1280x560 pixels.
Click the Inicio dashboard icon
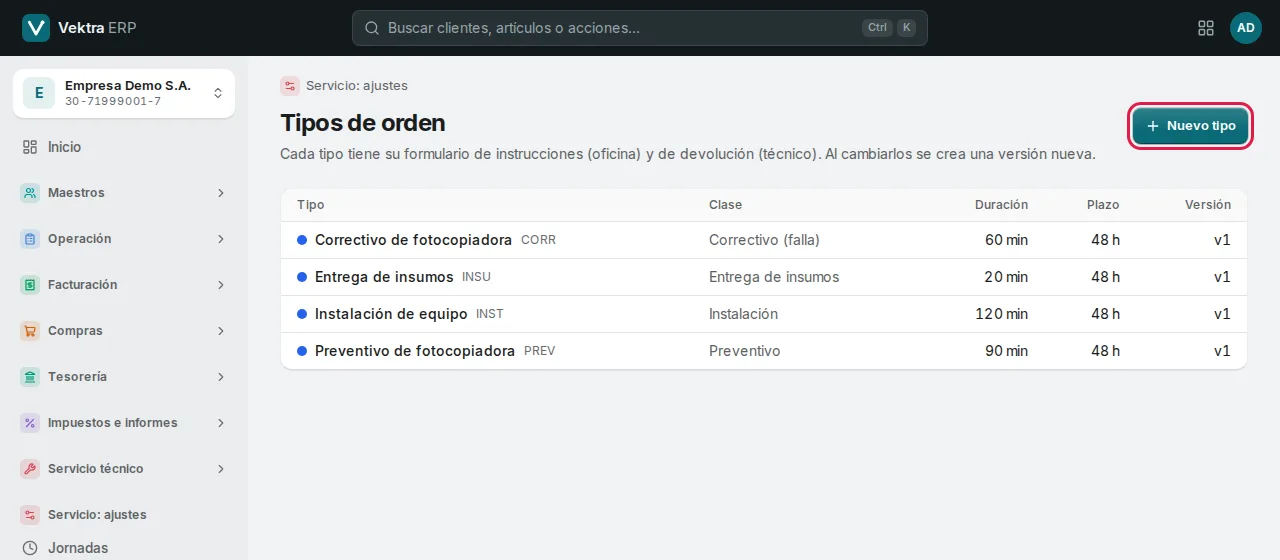tap(30, 147)
